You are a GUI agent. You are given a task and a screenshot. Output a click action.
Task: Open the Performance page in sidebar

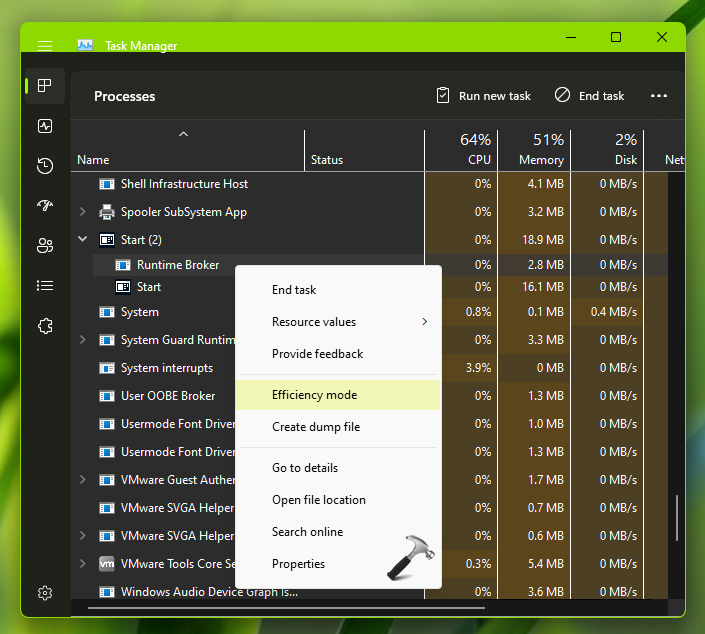(45, 126)
